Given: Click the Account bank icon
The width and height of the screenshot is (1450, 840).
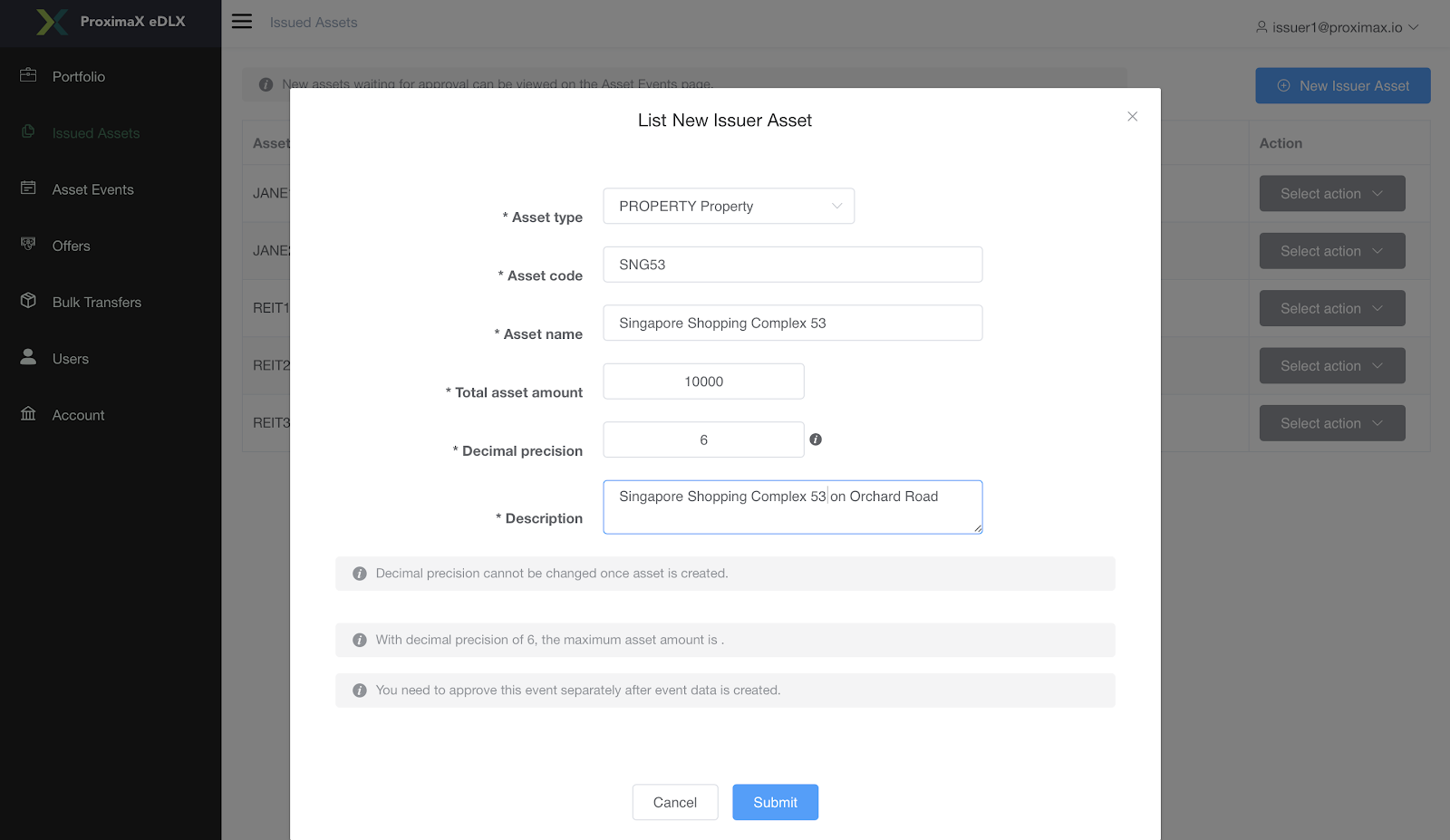Looking at the screenshot, I should pyautogui.click(x=29, y=414).
